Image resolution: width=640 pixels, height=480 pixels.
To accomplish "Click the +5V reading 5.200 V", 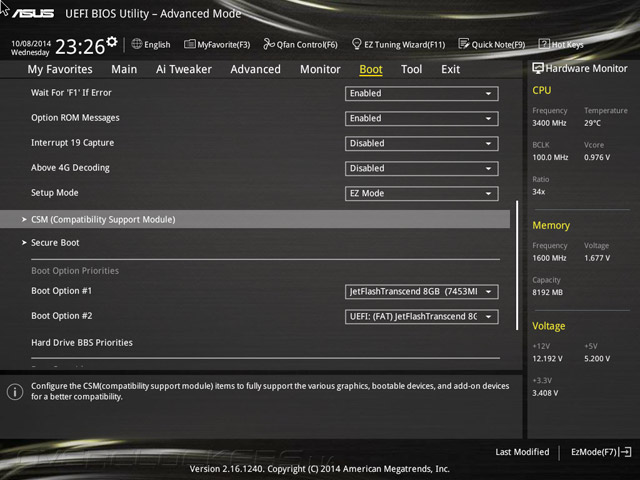I will click(597, 358).
